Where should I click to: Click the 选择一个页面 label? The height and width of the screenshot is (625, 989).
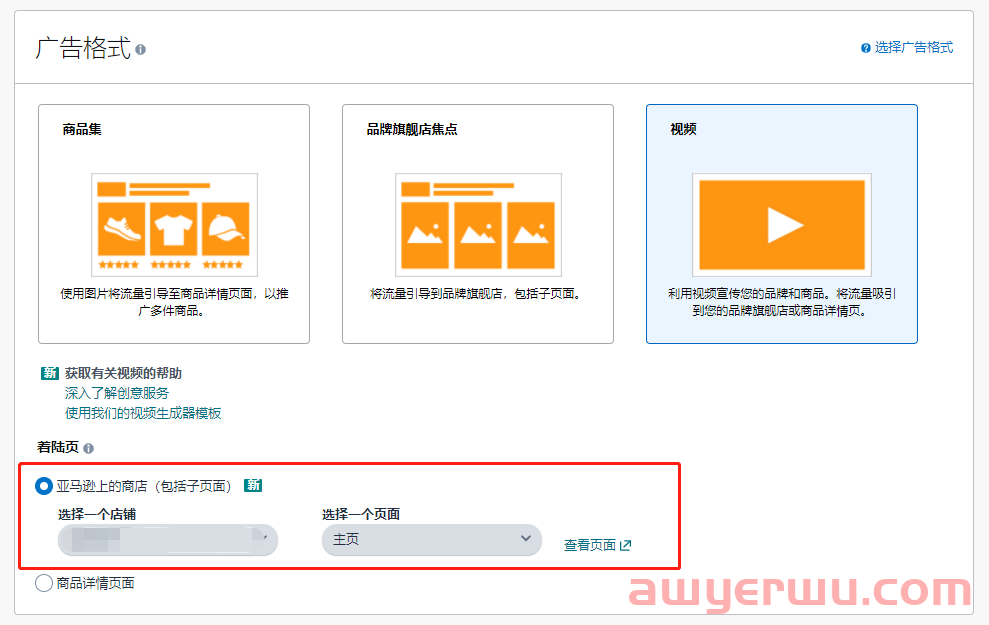pyautogui.click(x=361, y=514)
